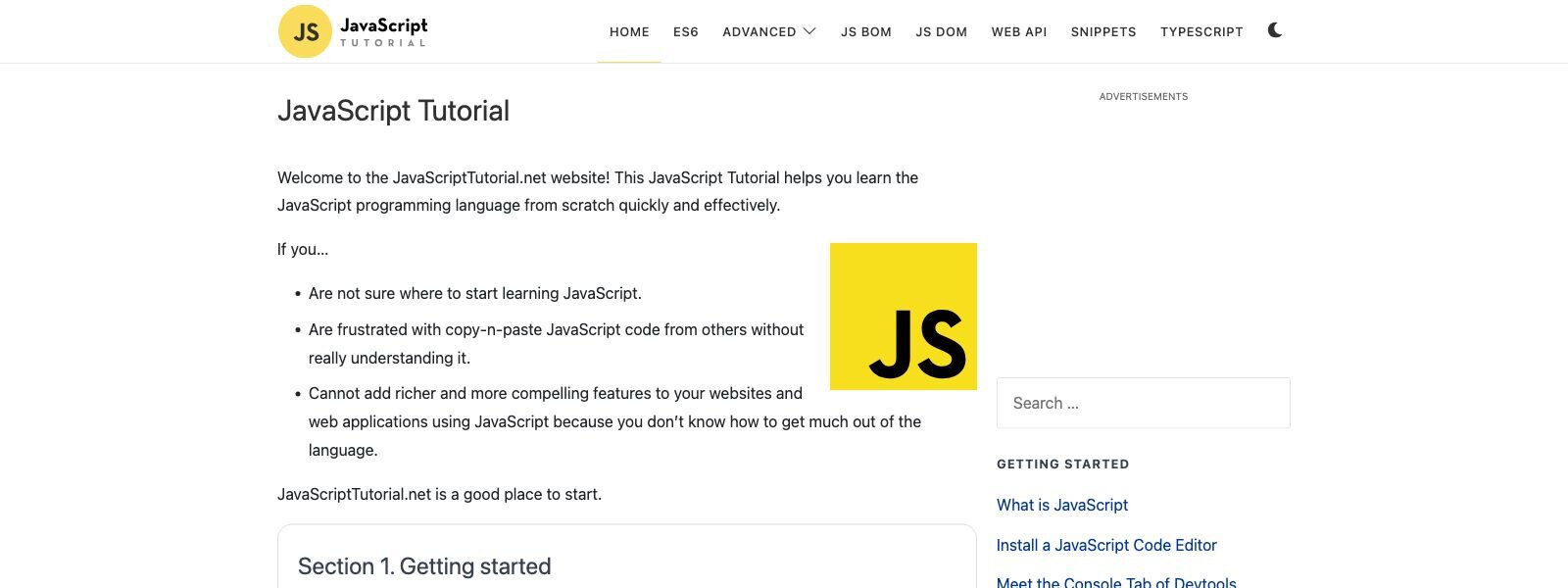Click 'JavaScriptTutorial.net is a good place to start' text
Viewport: 1568px width, 588px height.
click(439, 494)
